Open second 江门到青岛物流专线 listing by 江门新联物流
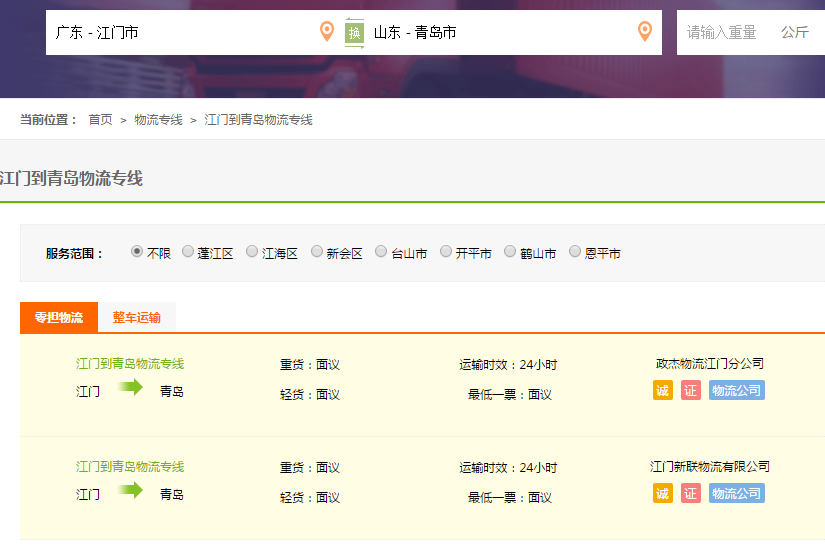 (x=130, y=467)
